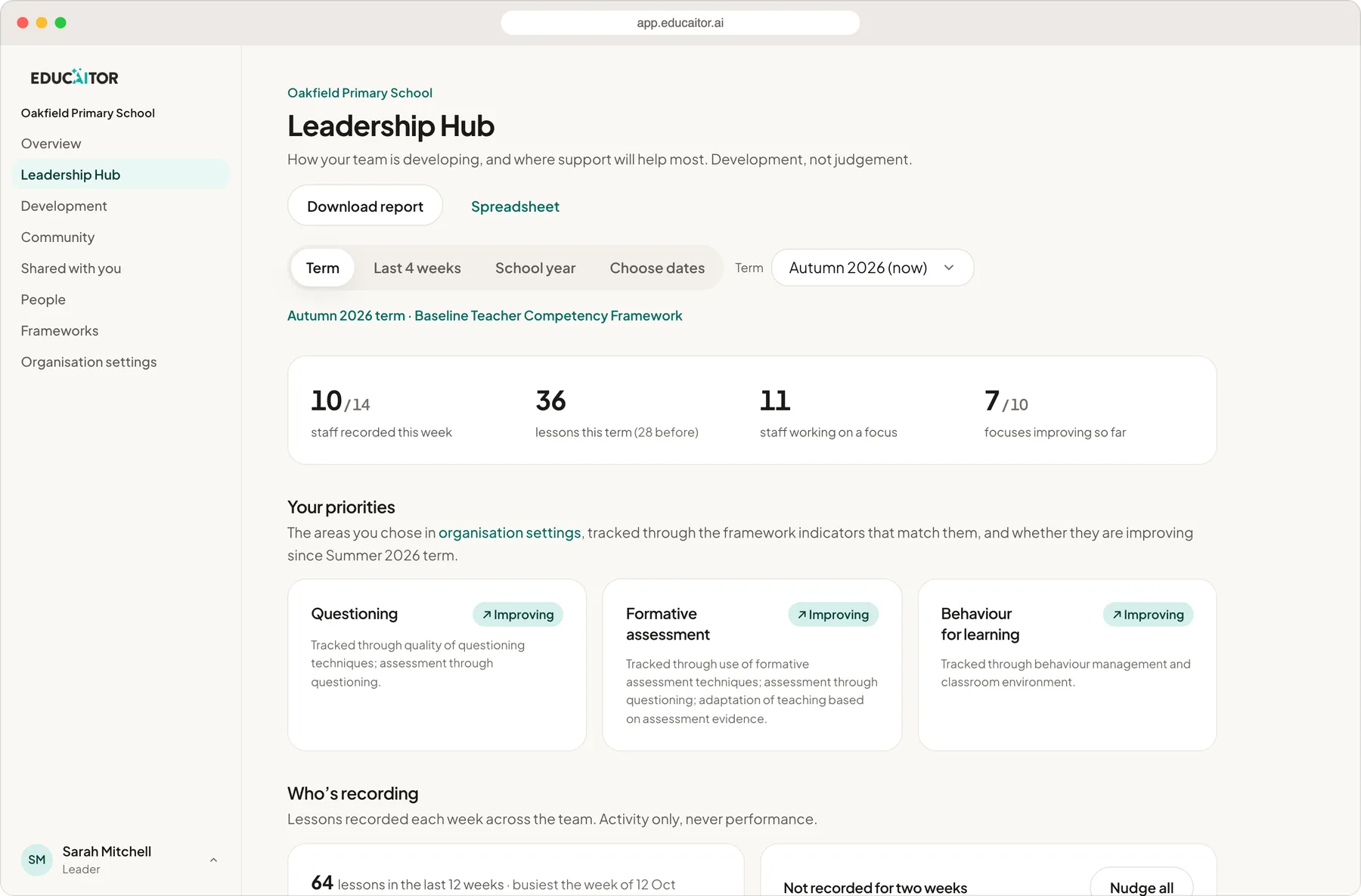This screenshot has height=896, width=1361.
Task: Click the Your priorities heading
Action: tap(341, 507)
